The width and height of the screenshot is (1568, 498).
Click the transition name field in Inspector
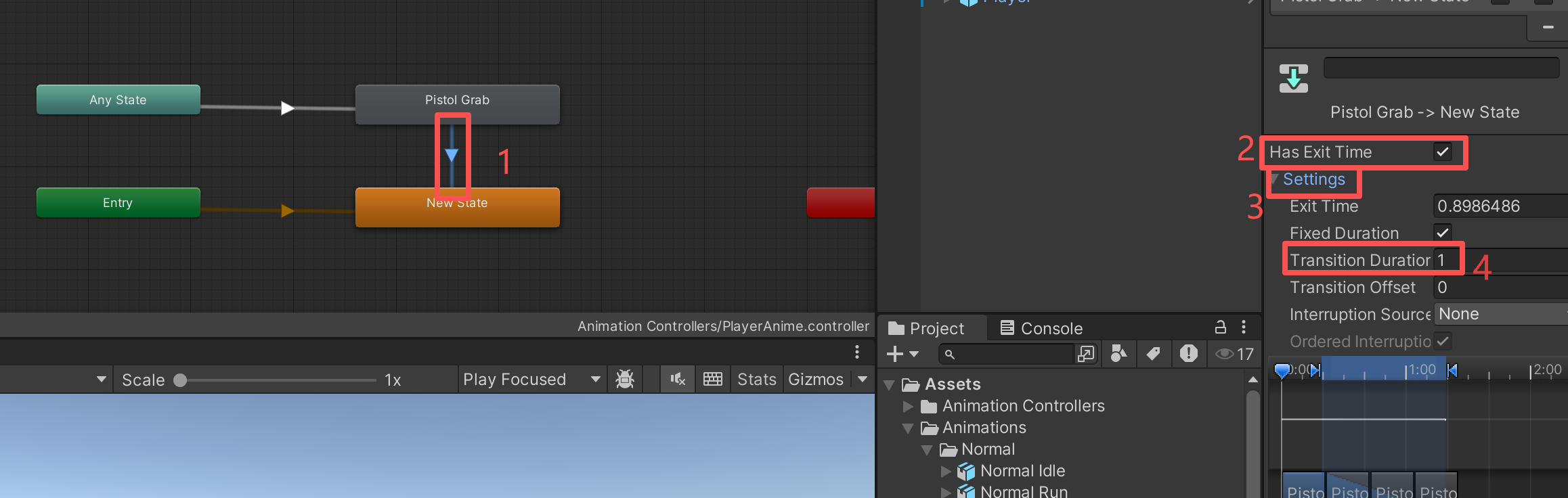click(1441, 68)
